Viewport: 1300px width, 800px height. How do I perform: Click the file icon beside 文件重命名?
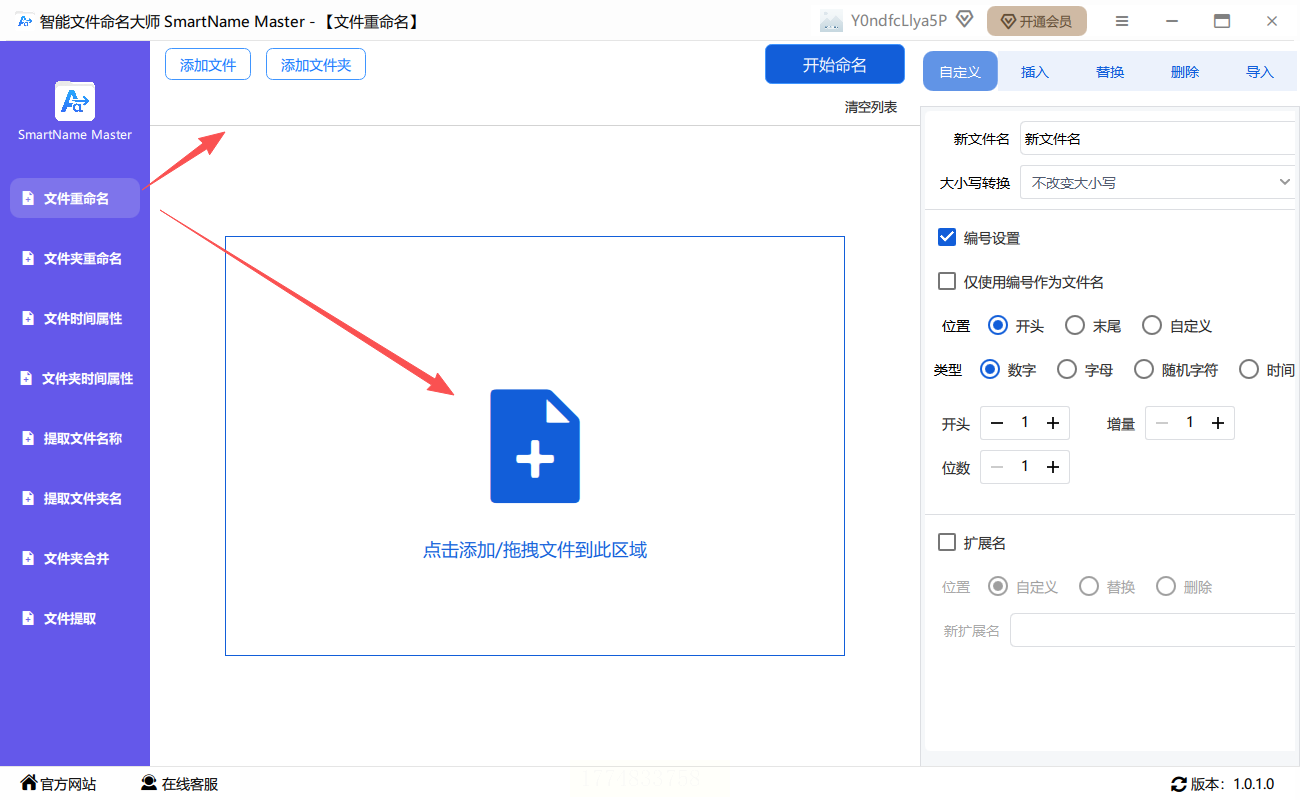pos(28,198)
